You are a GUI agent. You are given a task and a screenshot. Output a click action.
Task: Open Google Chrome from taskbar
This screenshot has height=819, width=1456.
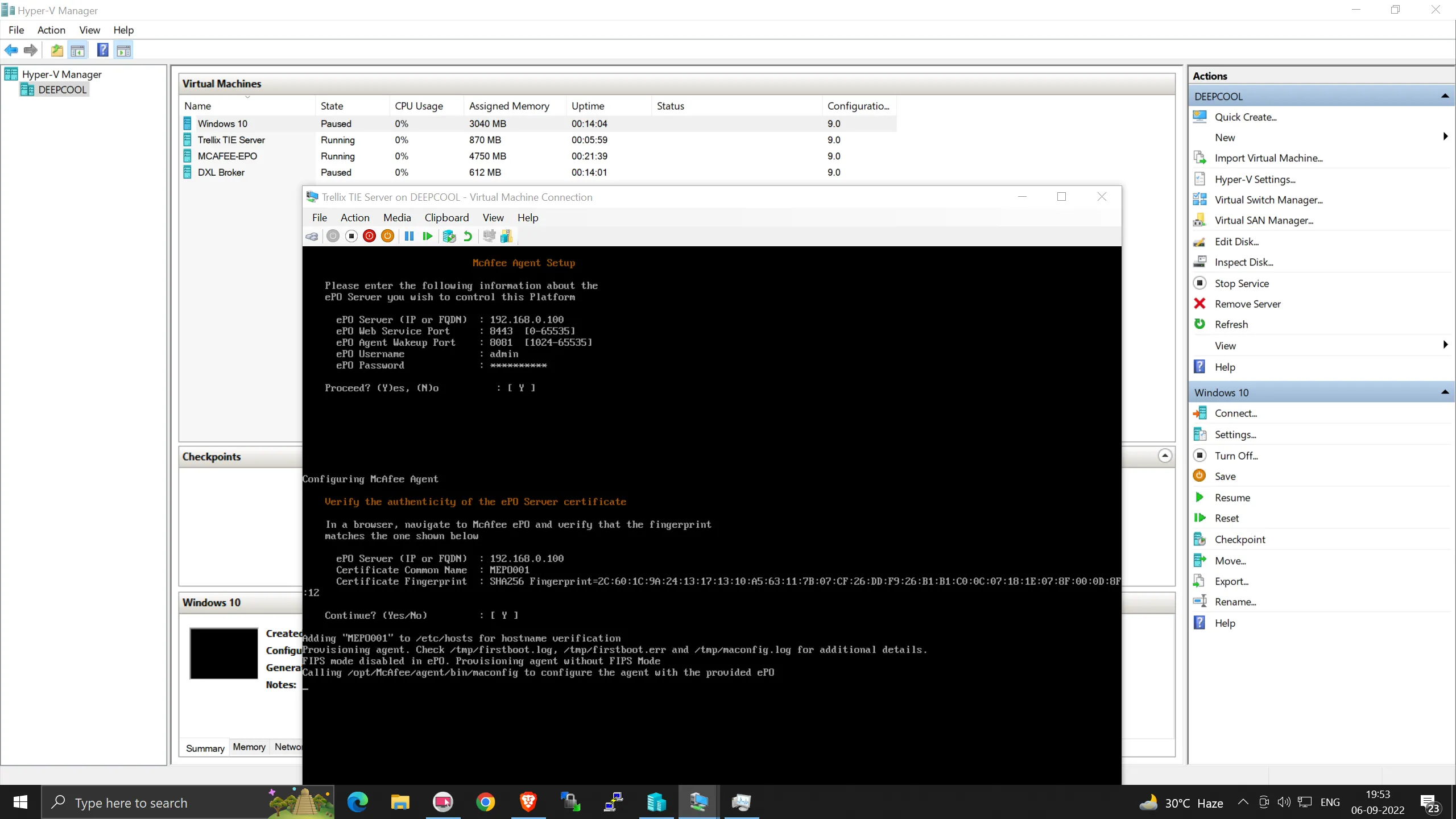pyautogui.click(x=485, y=803)
